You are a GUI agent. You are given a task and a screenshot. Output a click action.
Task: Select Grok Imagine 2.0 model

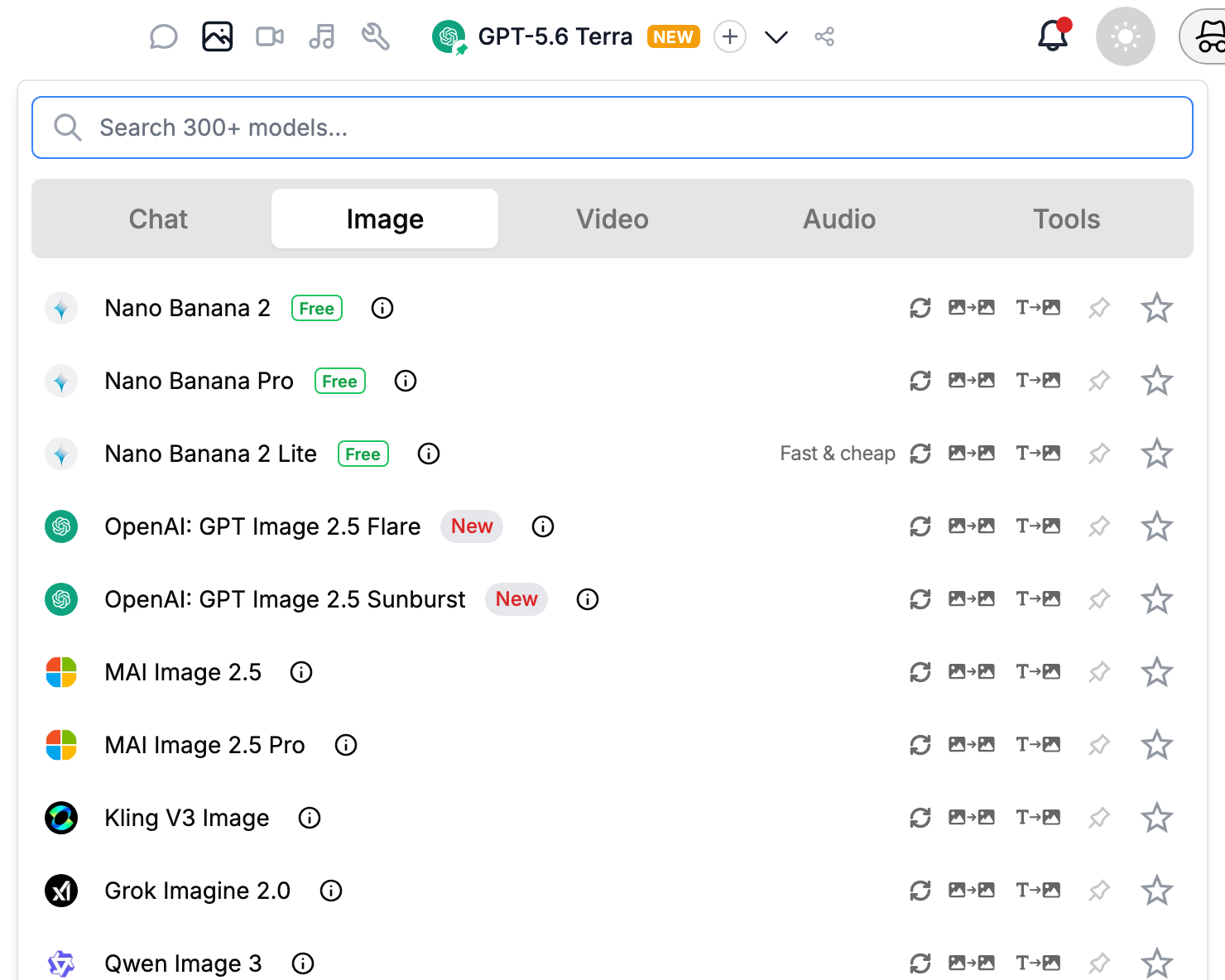tap(197, 891)
